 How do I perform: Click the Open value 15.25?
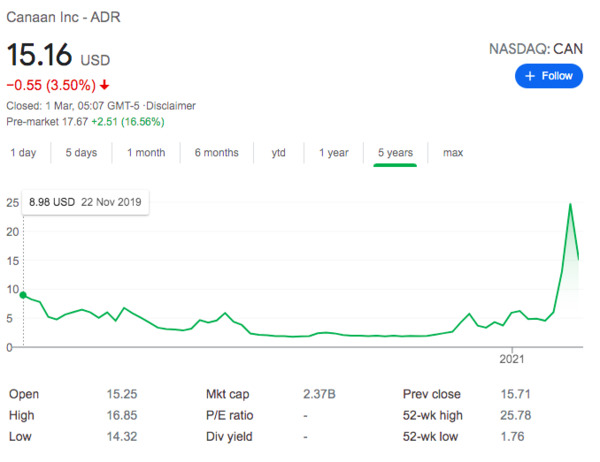(x=122, y=394)
